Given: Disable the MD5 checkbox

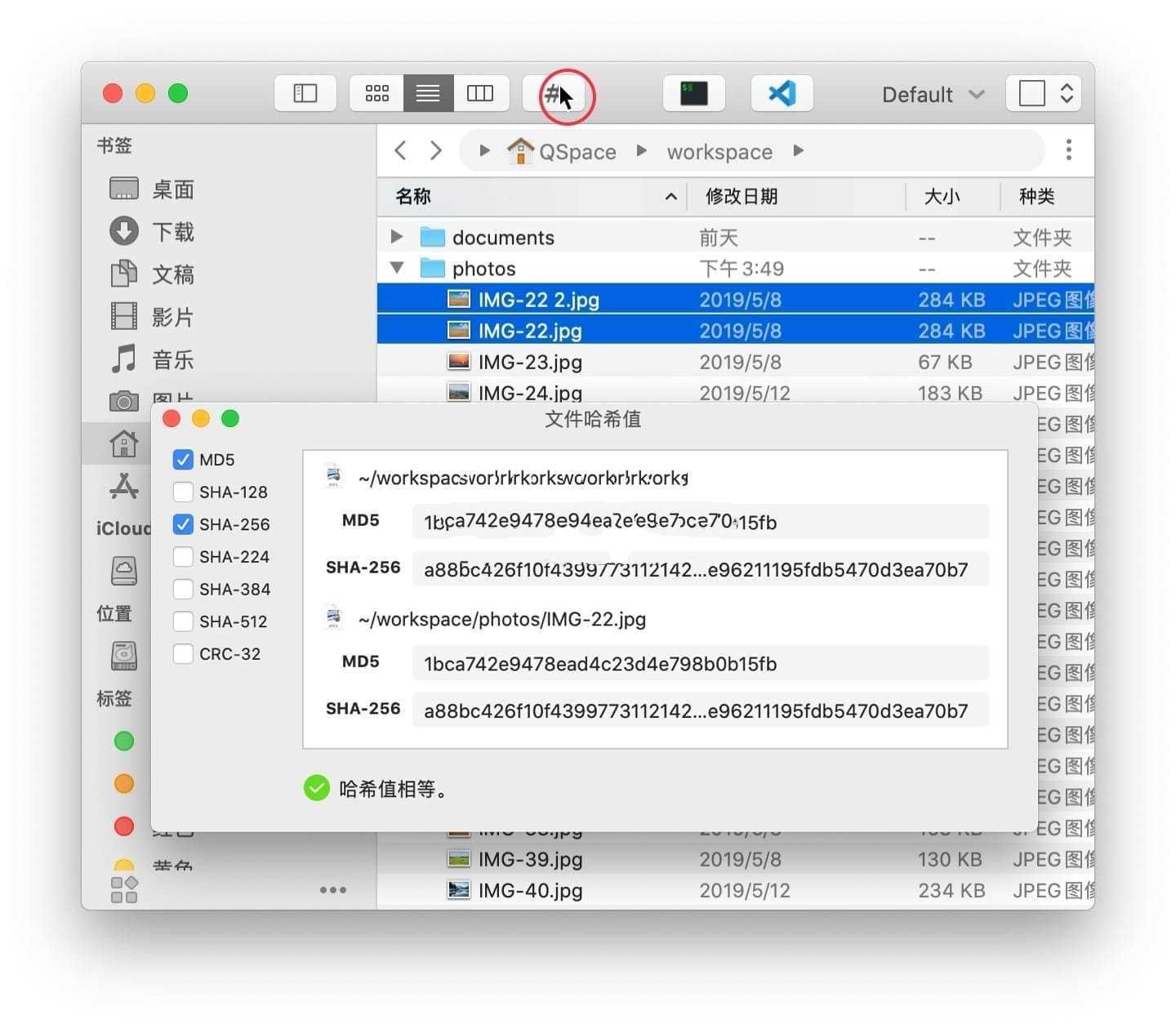Looking at the screenshot, I should [x=182, y=459].
